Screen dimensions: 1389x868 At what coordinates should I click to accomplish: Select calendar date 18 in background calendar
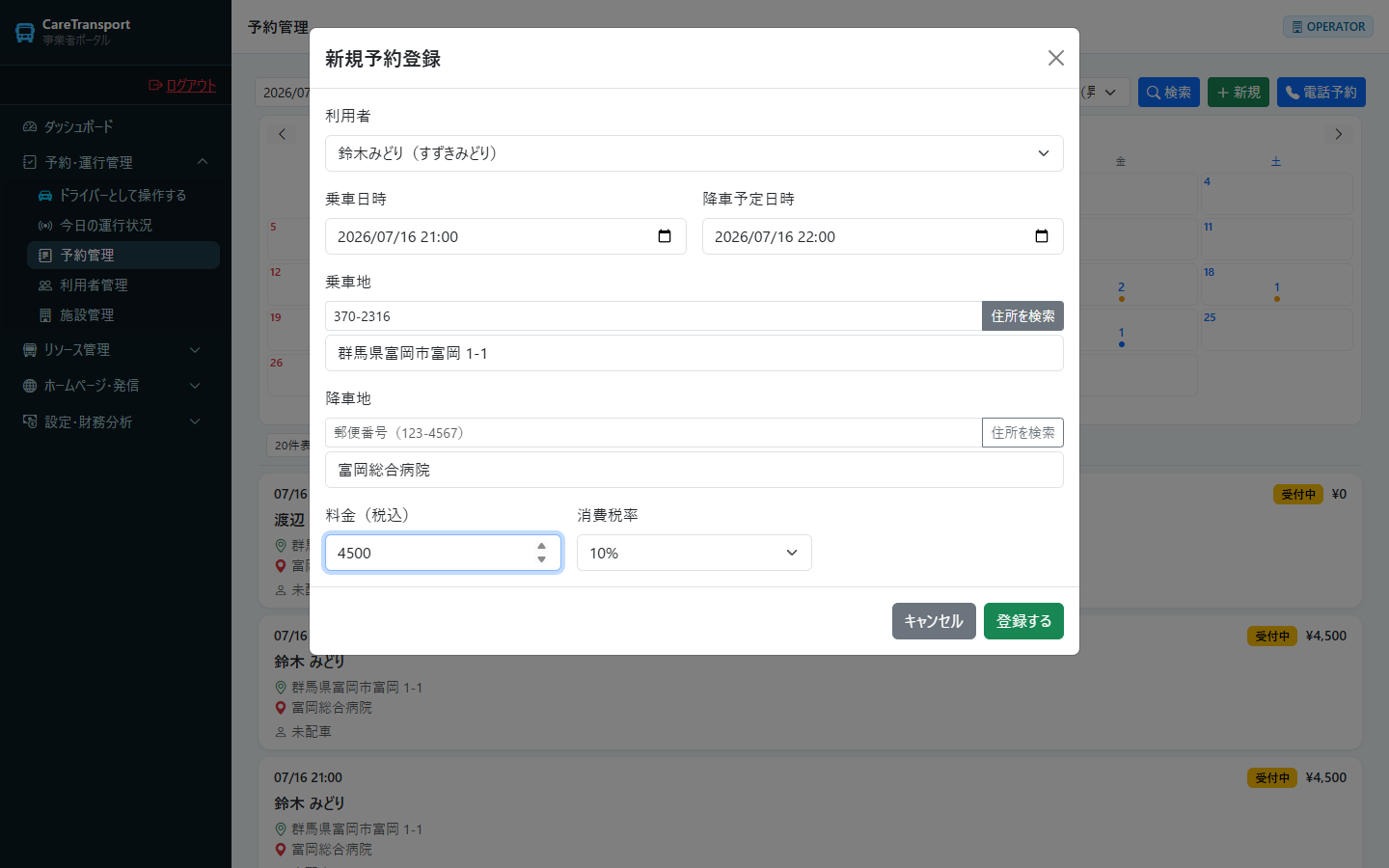(x=1276, y=285)
